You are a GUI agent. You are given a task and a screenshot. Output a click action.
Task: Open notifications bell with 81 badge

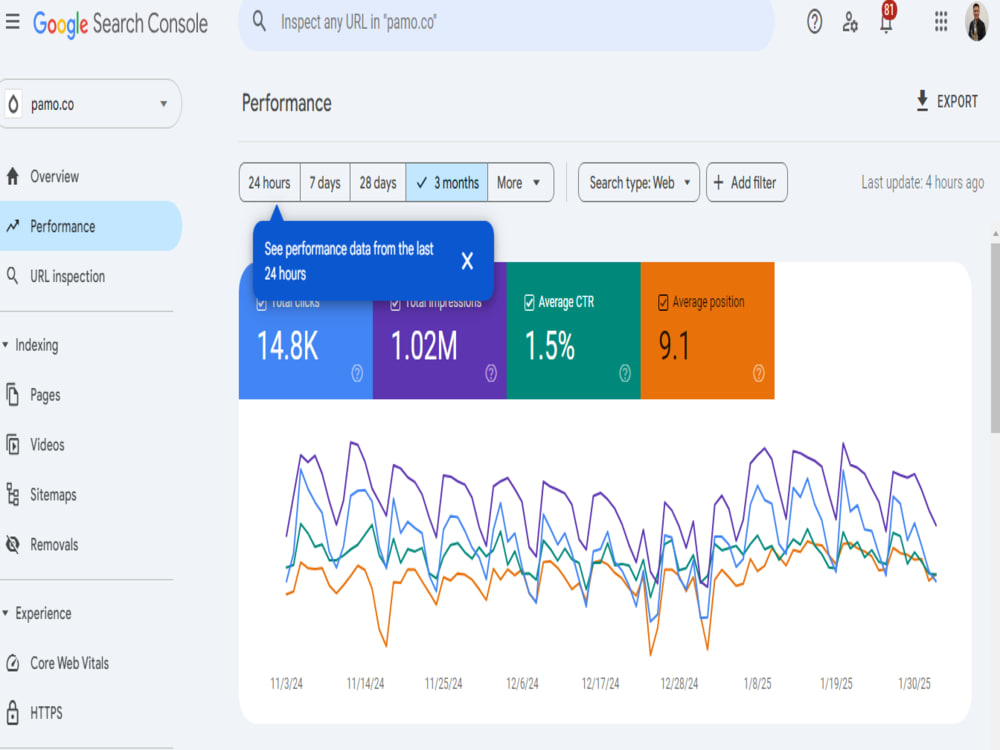(x=886, y=19)
